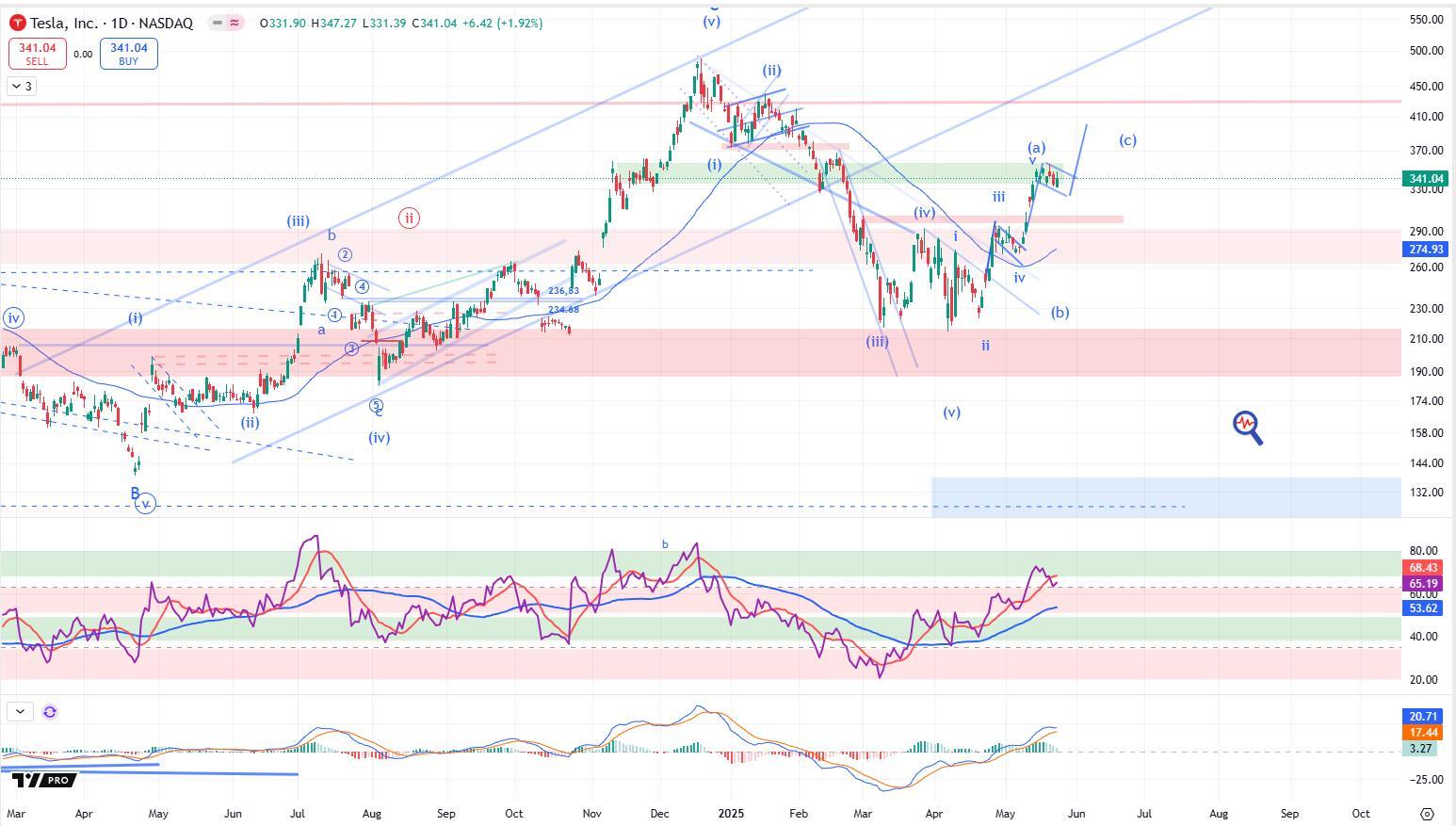
Task: Click the blue magnifier chart icon
Action: tap(1247, 428)
